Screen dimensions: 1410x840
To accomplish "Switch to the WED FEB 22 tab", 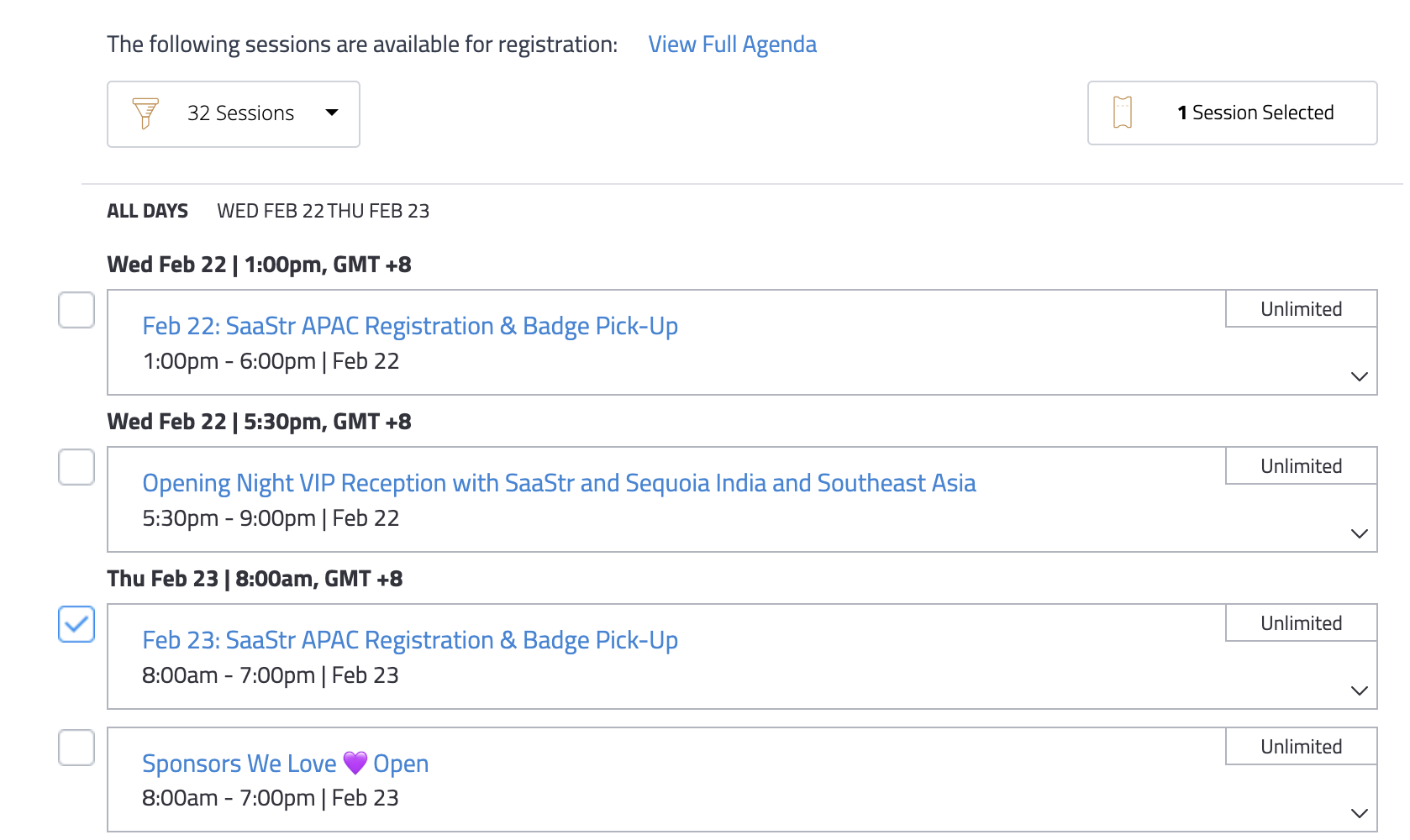I will 271,211.
